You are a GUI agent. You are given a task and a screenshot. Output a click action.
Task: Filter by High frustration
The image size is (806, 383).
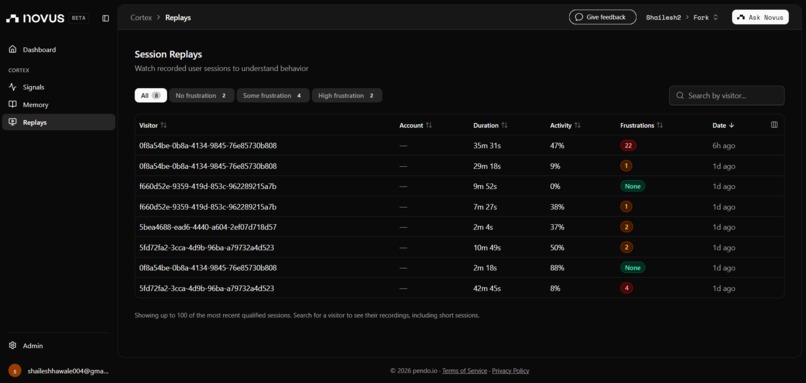coord(347,96)
